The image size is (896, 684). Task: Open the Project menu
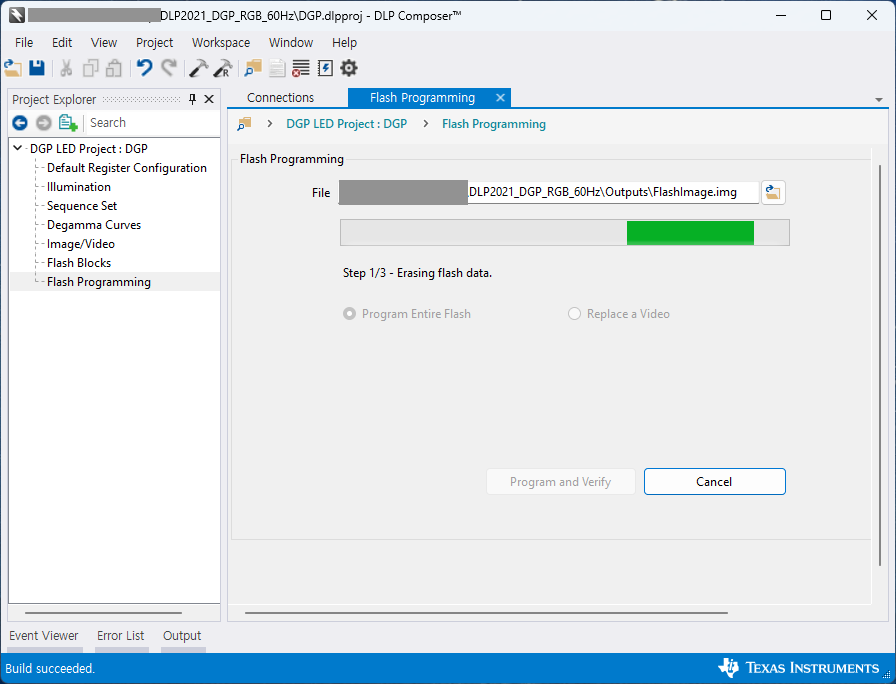(154, 43)
